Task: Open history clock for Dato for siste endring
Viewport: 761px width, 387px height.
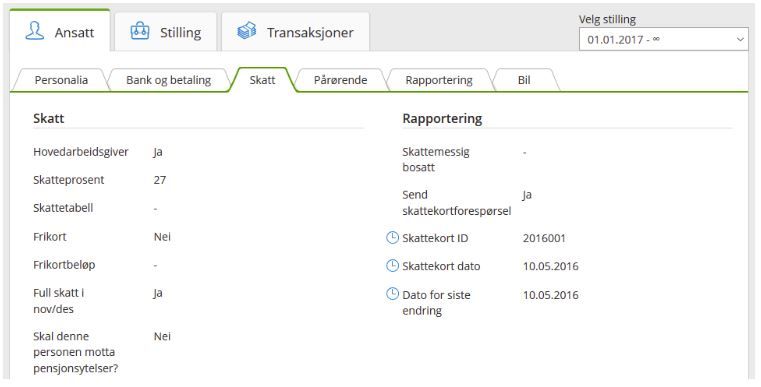Action: coord(392,294)
